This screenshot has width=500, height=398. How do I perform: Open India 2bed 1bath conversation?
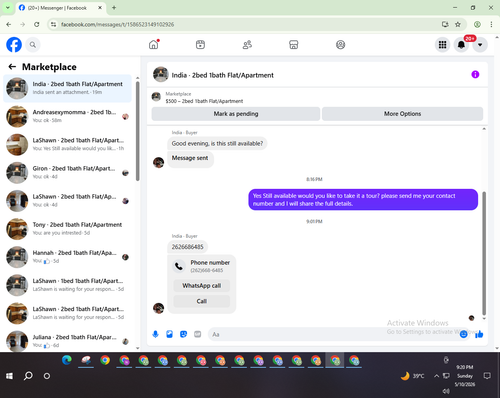[x=68, y=88]
